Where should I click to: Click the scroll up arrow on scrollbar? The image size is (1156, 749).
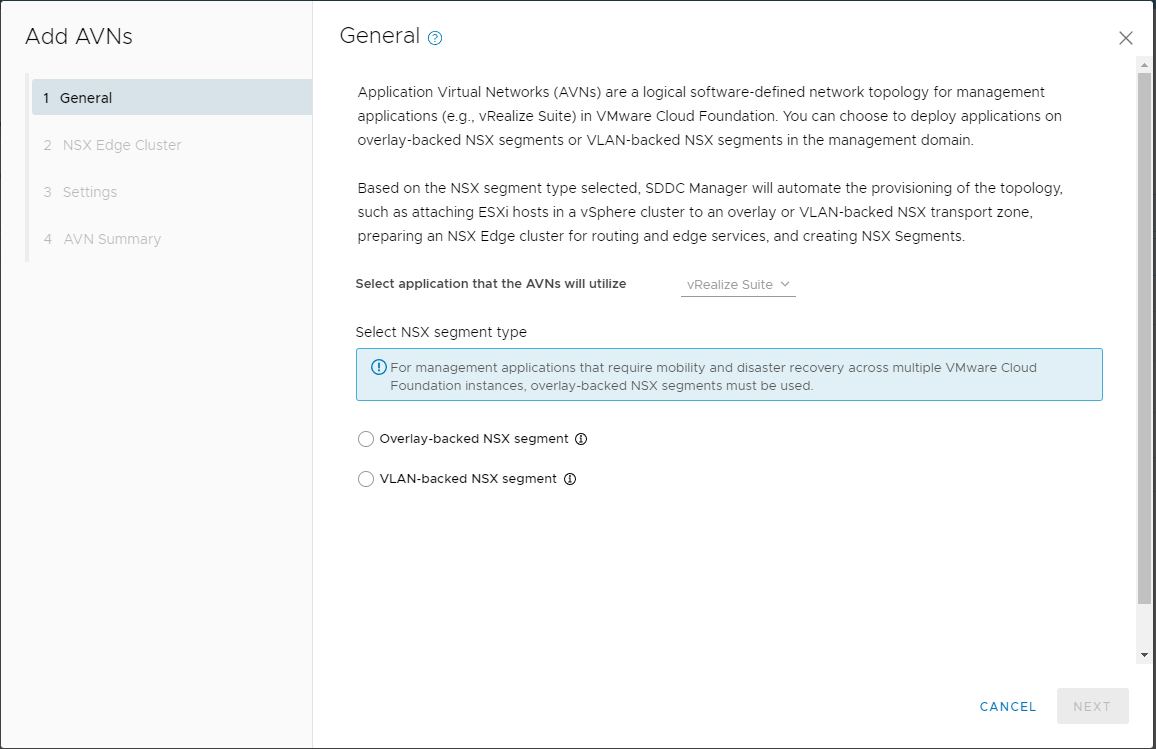[x=1144, y=63]
